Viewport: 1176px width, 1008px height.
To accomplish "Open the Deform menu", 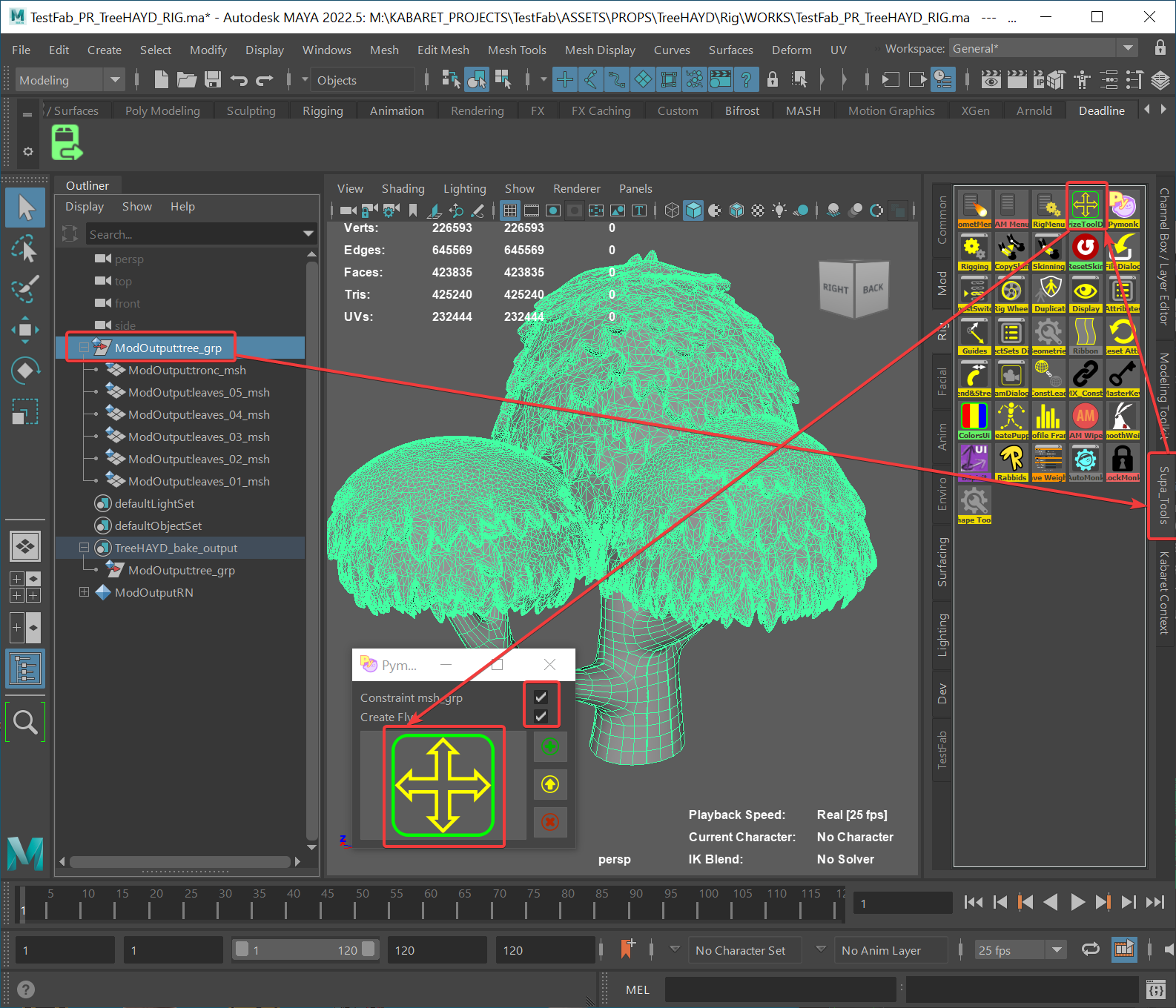I will pyautogui.click(x=792, y=50).
